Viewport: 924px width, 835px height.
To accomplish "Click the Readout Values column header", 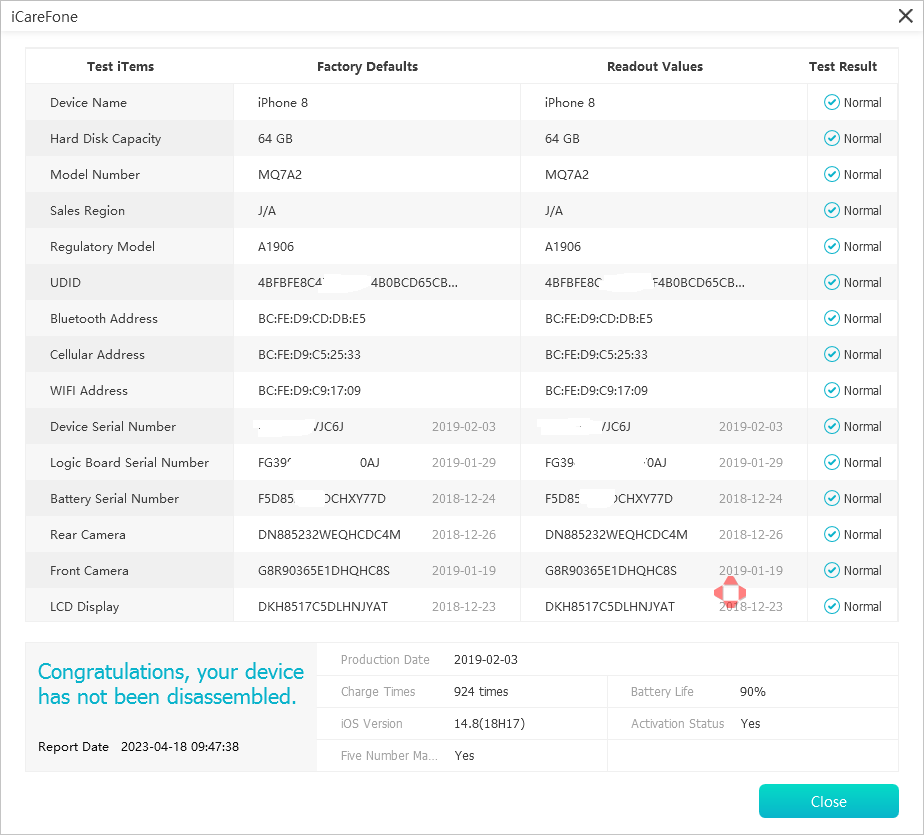I will [x=654, y=67].
